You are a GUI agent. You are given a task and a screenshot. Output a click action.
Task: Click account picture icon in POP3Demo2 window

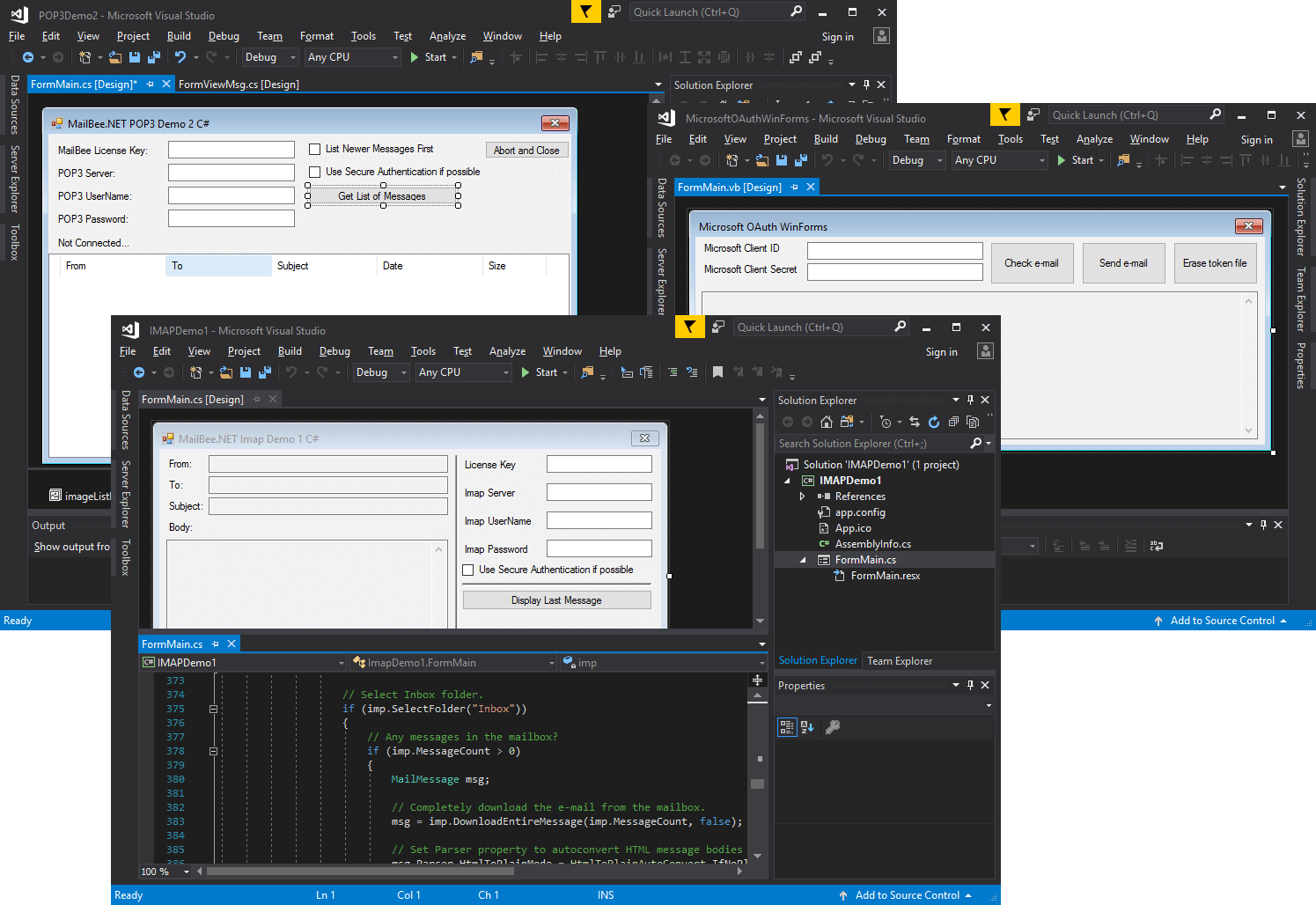[881, 36]
